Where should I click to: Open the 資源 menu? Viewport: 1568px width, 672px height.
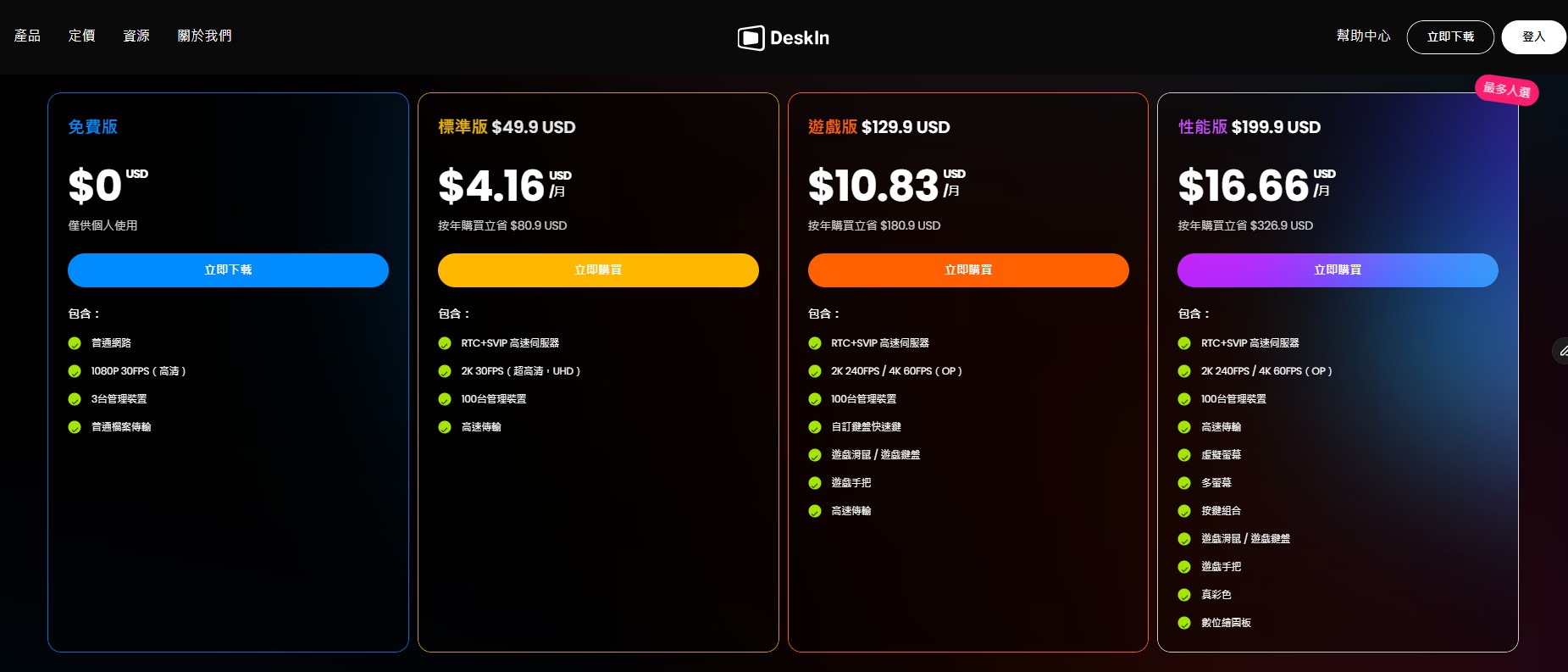tap(136, 36)
